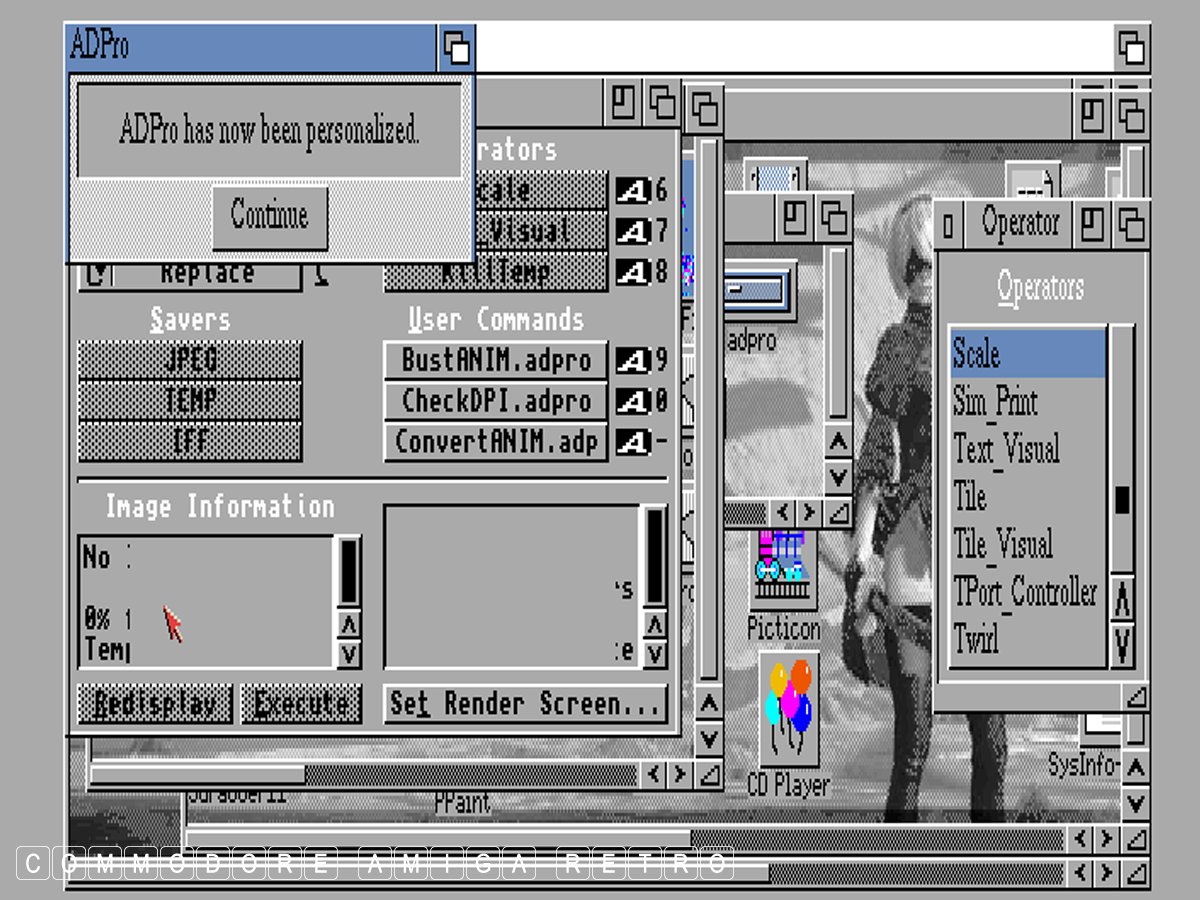Click the hotkey icon numbered 8 beside KillTemp
The image size is (1200, 900).
[632, 272]
